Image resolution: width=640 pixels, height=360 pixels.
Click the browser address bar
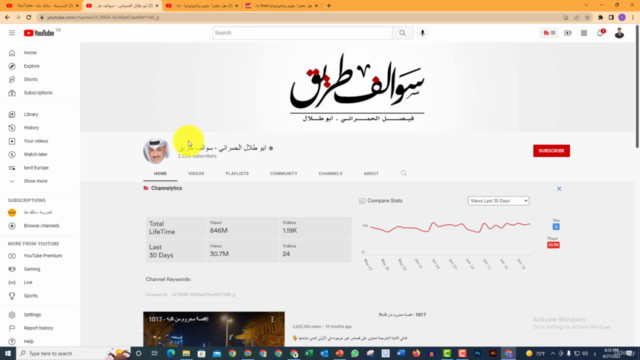click(x=298, y=18)
